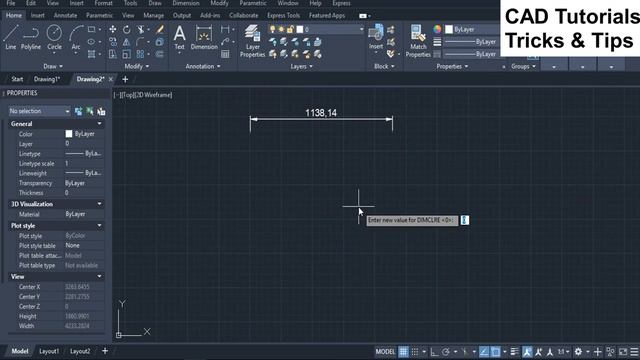
Task: Collapse the General properties section
Action: coord(99,124)
